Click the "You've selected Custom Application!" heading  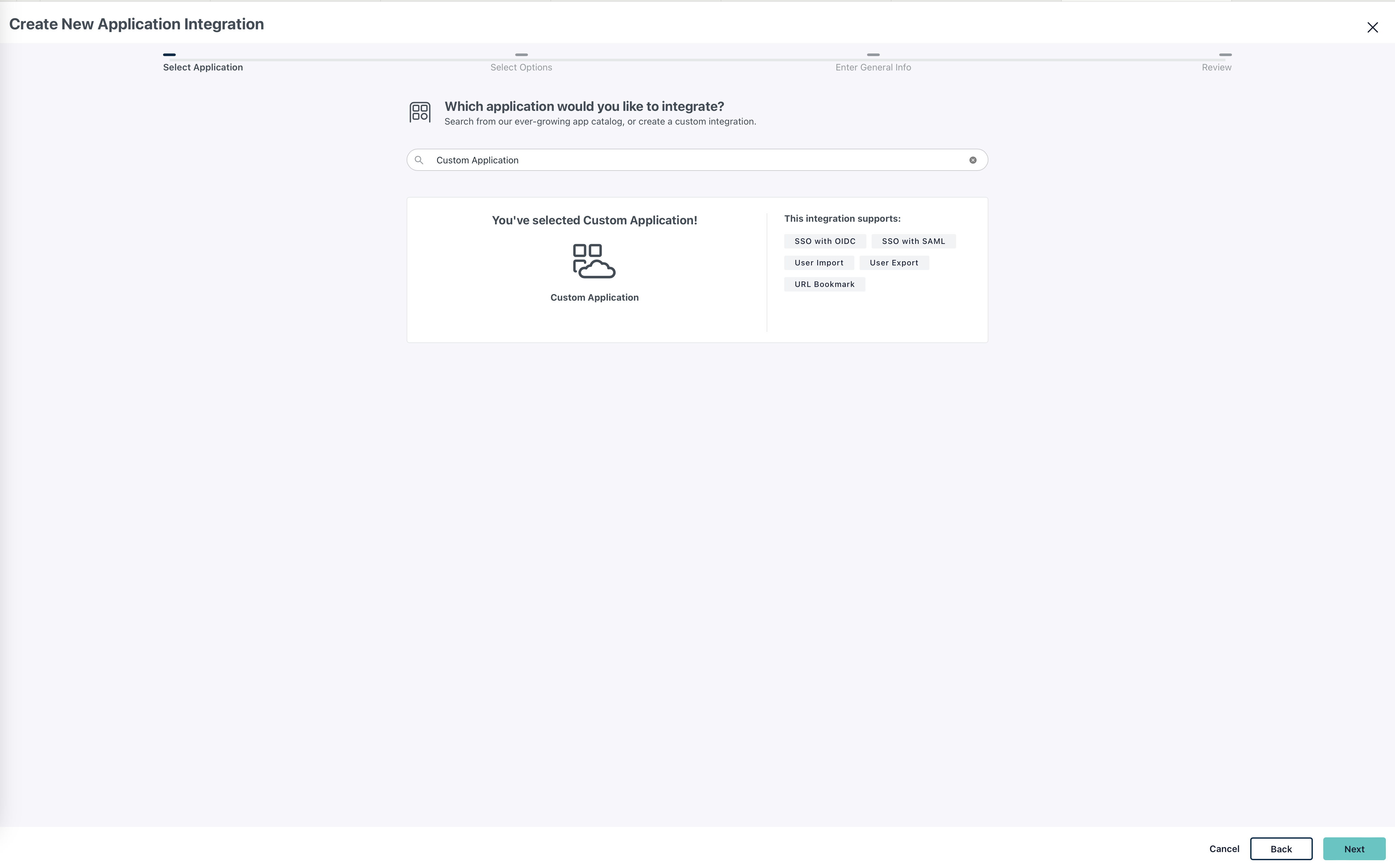[x=594, y=220]
